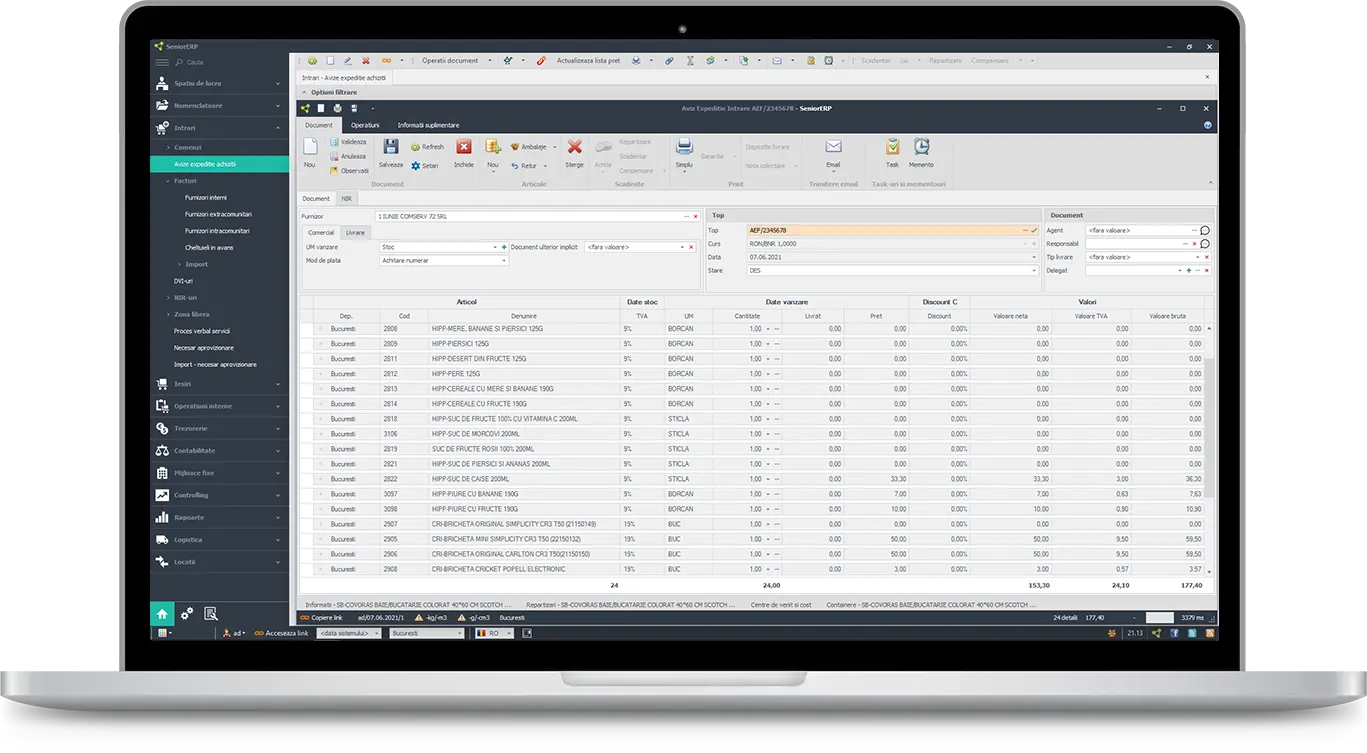
Task: Click the gears settings icon at sidebar bottom
Action: (x=187, y=614)
